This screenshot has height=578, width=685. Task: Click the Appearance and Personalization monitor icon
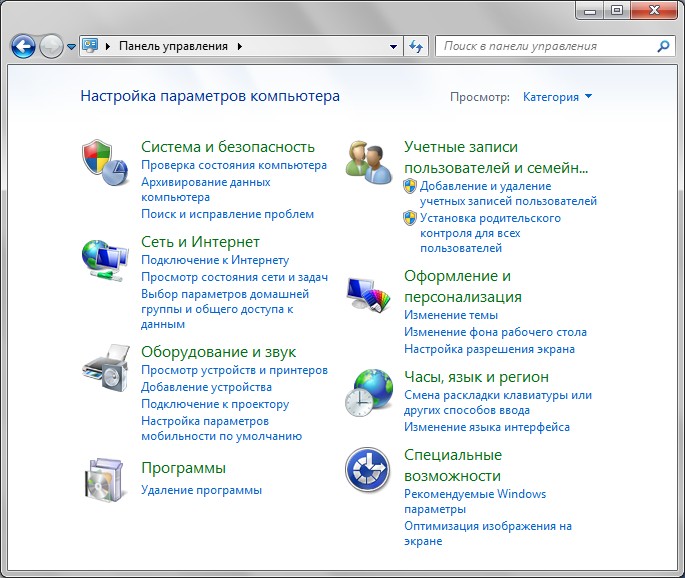[x=369, y=295]
